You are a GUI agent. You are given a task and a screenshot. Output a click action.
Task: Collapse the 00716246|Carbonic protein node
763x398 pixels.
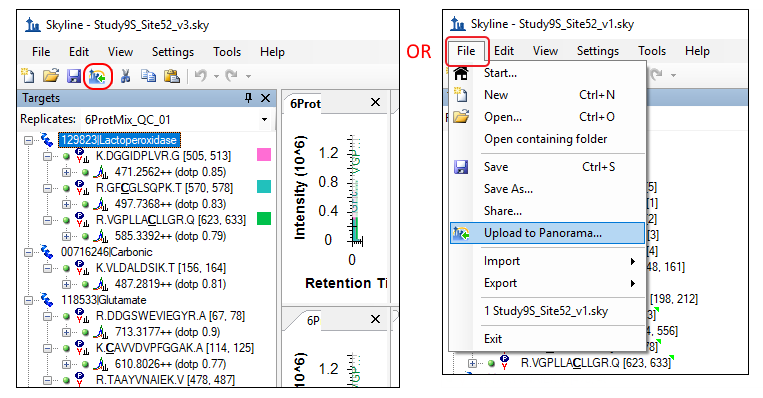(x=29, y=253)
